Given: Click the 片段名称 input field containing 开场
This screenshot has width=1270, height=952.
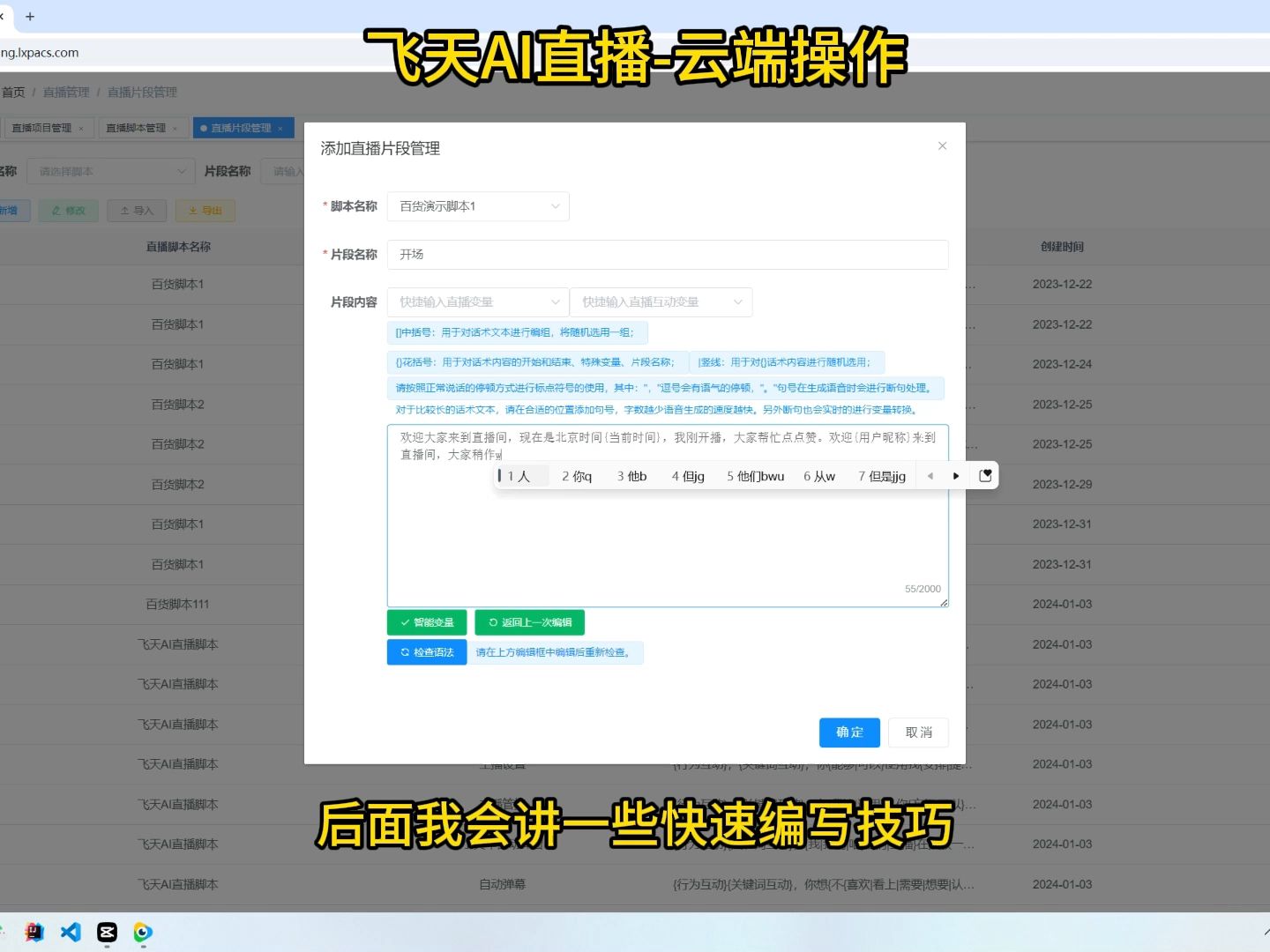Looking at the screenshot, I should coord(668,255).
